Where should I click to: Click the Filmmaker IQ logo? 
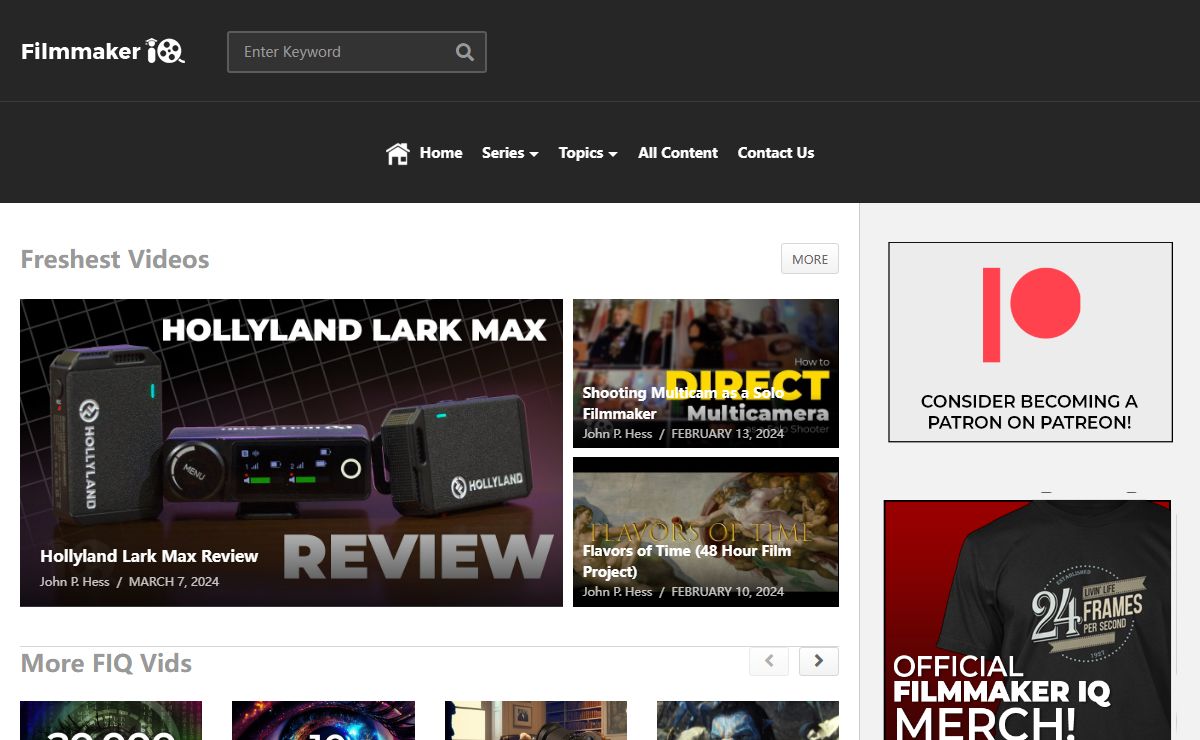click(x=103, y=51)
